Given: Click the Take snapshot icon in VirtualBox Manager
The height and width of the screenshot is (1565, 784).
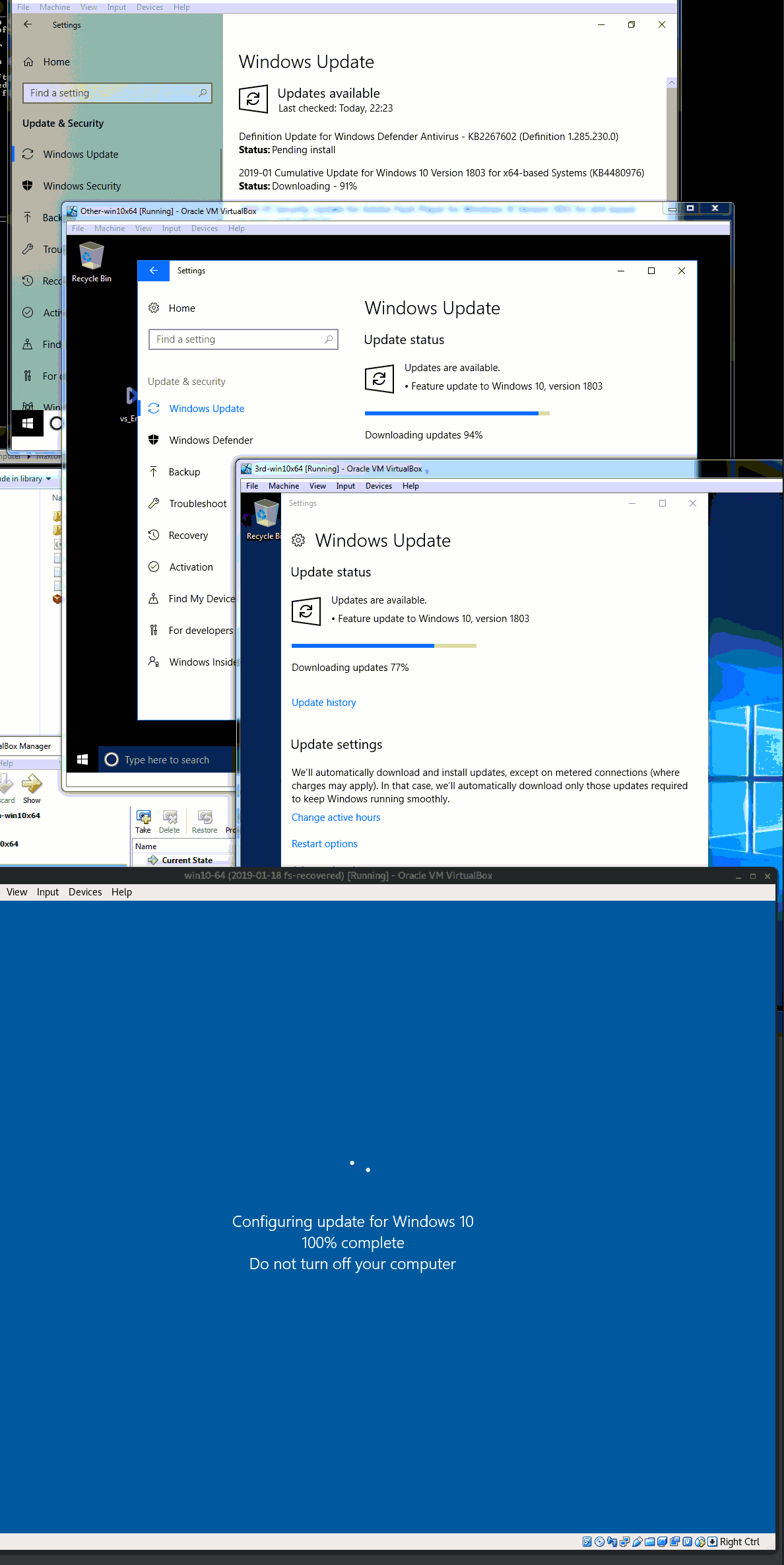Looking at the screenshot, I should pyautogui.click(x=143, y=817).
